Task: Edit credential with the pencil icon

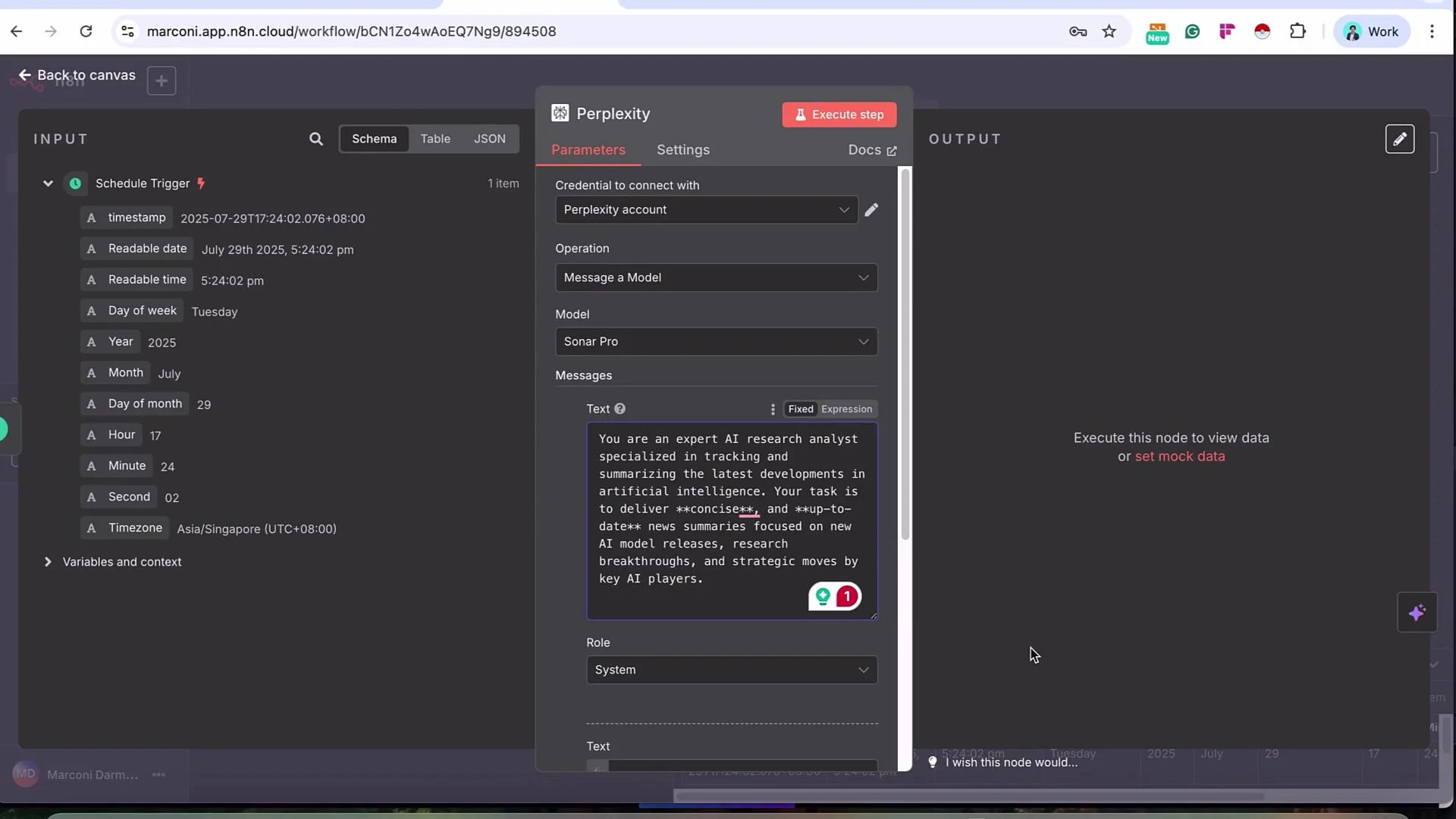Action: point(871,210)
